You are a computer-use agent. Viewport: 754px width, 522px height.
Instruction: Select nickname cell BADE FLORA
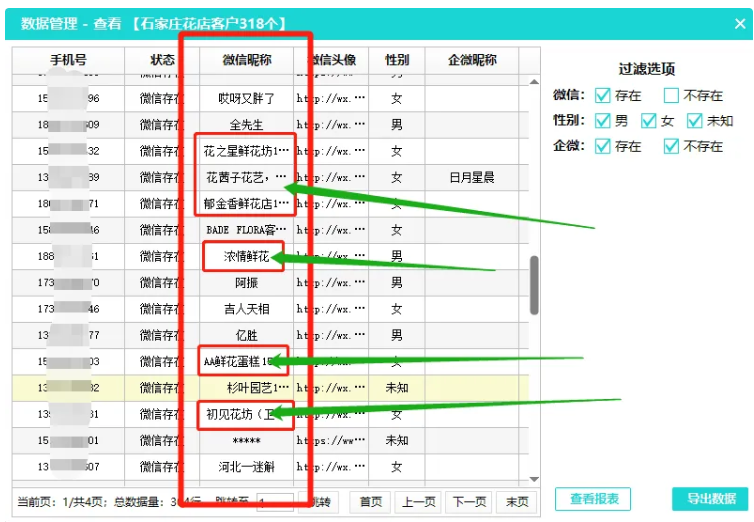pyautogui.click(x=247, y=230)
